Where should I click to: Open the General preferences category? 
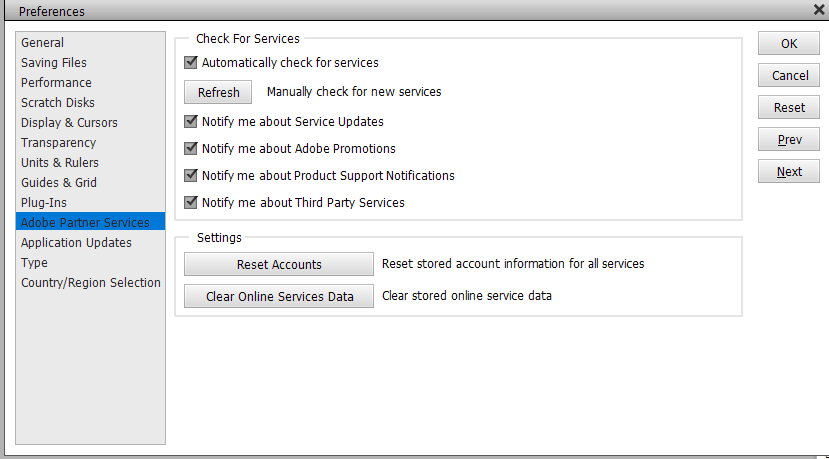(x=42, y=43)
